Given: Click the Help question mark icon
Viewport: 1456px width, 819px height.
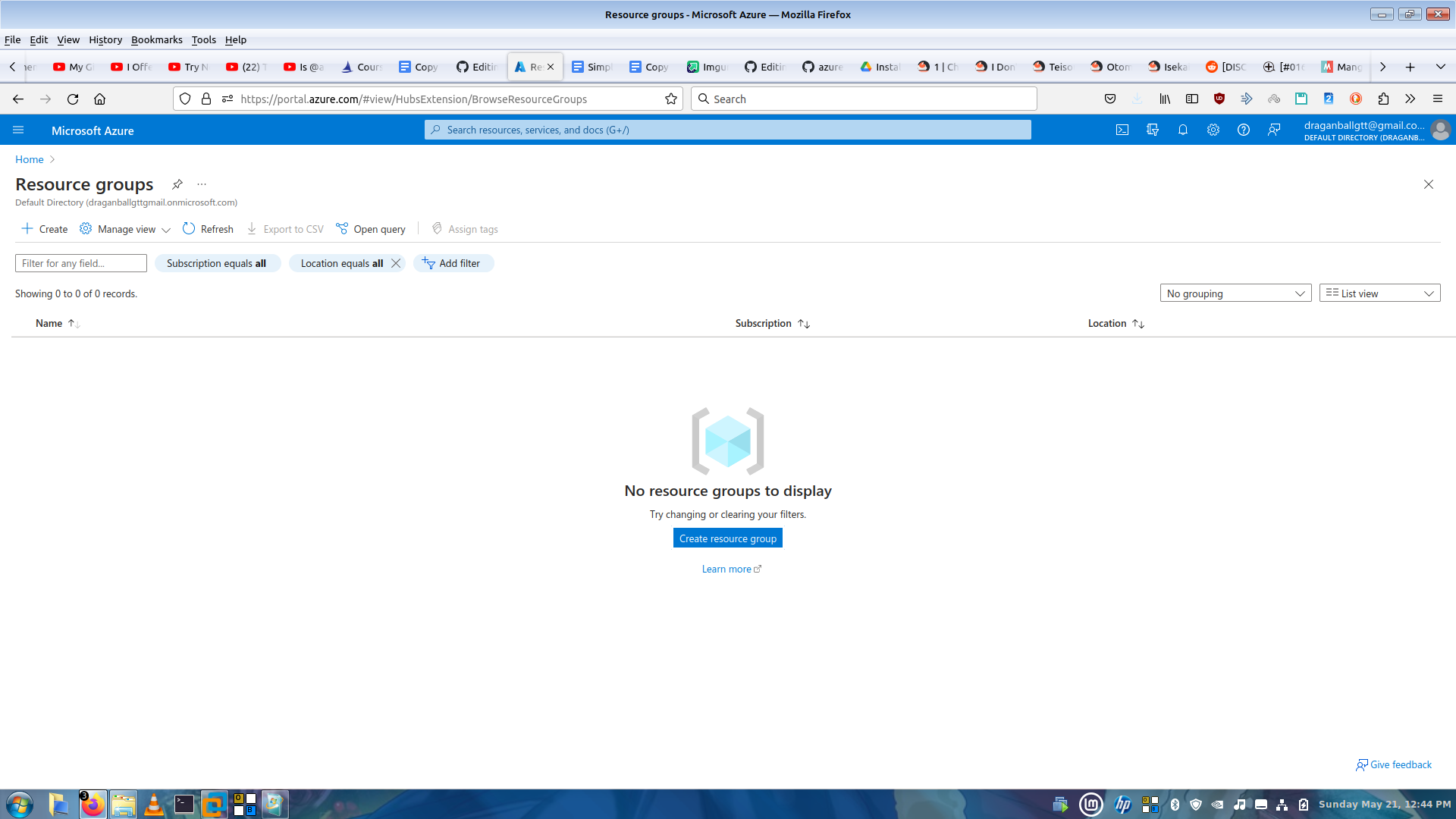Looking at the screenshot, I should 1244,130.
